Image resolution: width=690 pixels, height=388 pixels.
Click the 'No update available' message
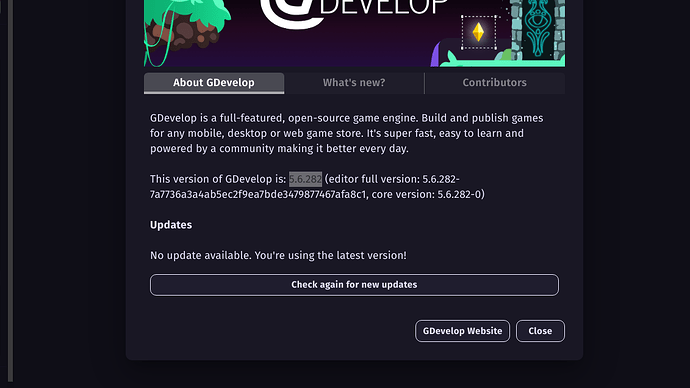(278, 255)
